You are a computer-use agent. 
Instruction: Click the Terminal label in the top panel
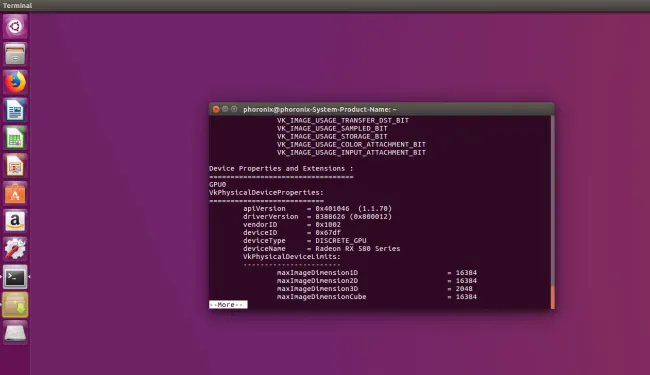(17, 5)
